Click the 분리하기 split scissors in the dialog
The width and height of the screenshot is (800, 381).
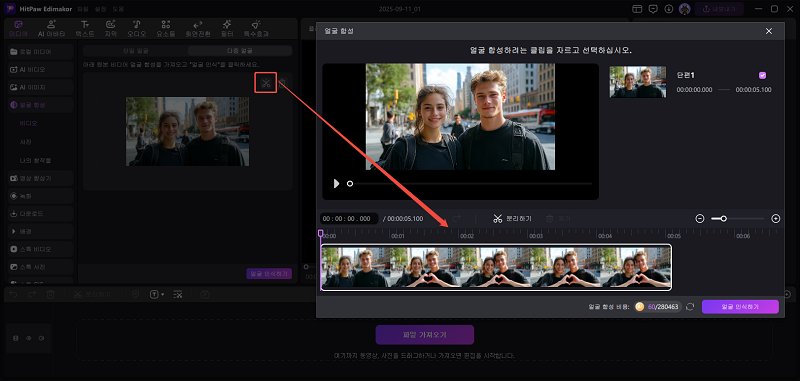512,218
